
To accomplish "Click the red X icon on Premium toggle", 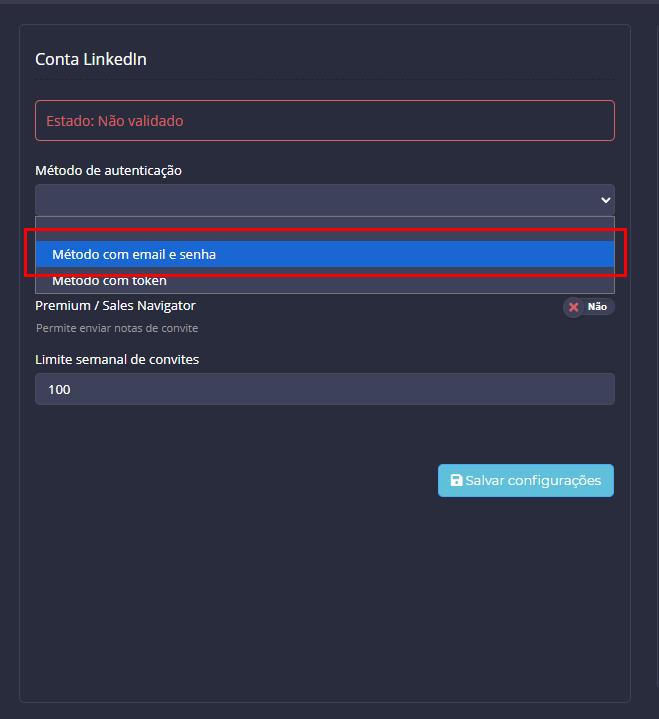I will point(574,307).
